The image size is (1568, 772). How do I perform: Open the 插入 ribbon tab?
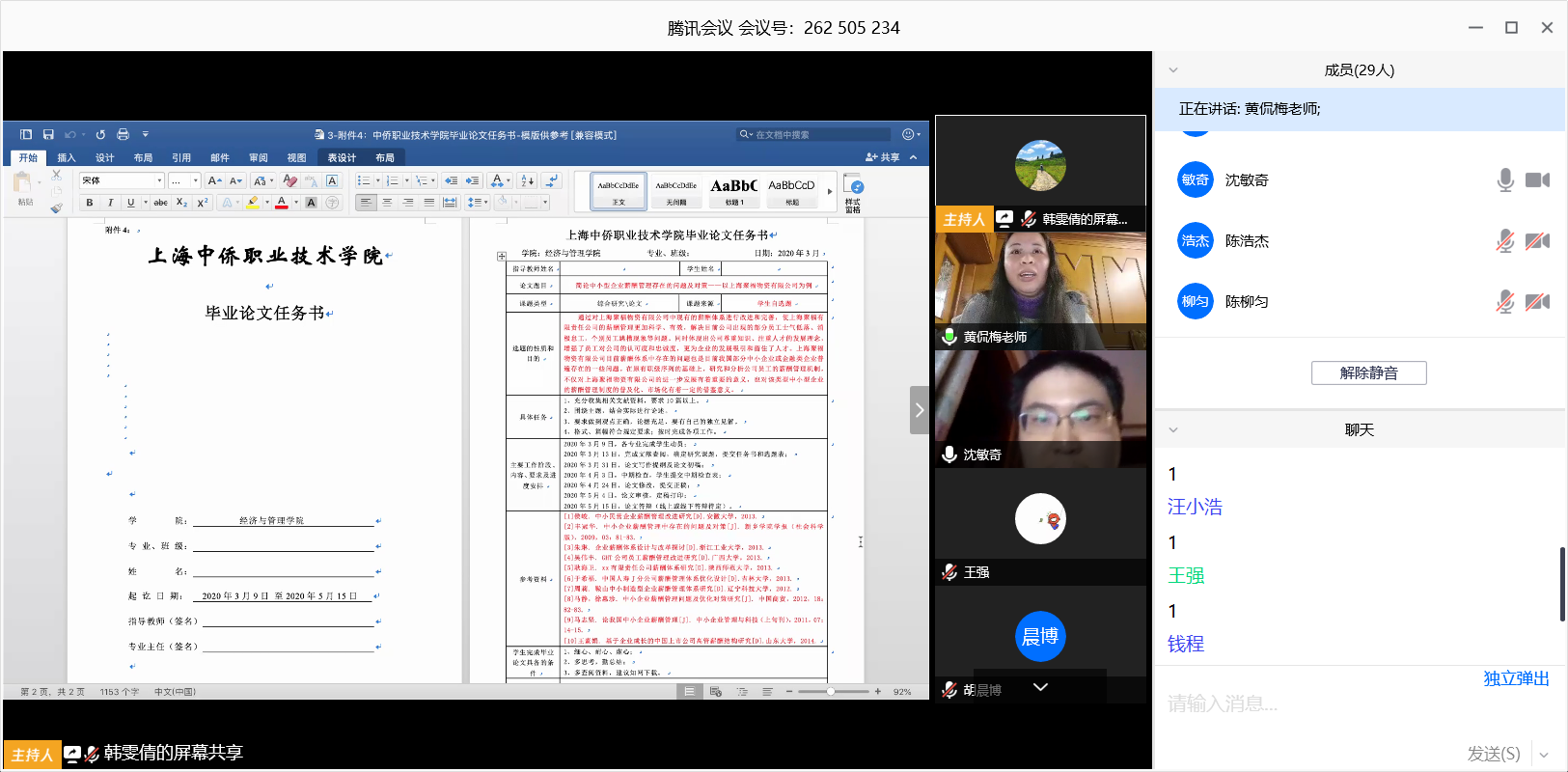(x=67, y=158)
